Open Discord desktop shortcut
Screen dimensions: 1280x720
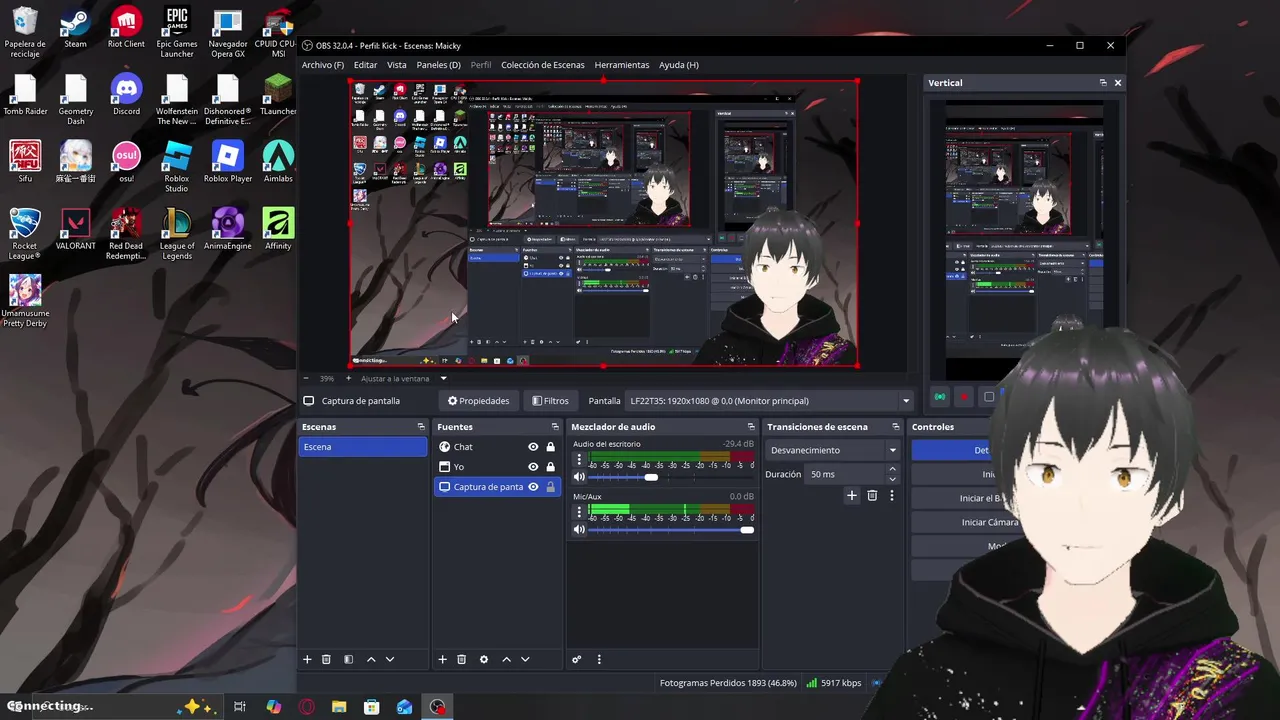coord(126,94)
